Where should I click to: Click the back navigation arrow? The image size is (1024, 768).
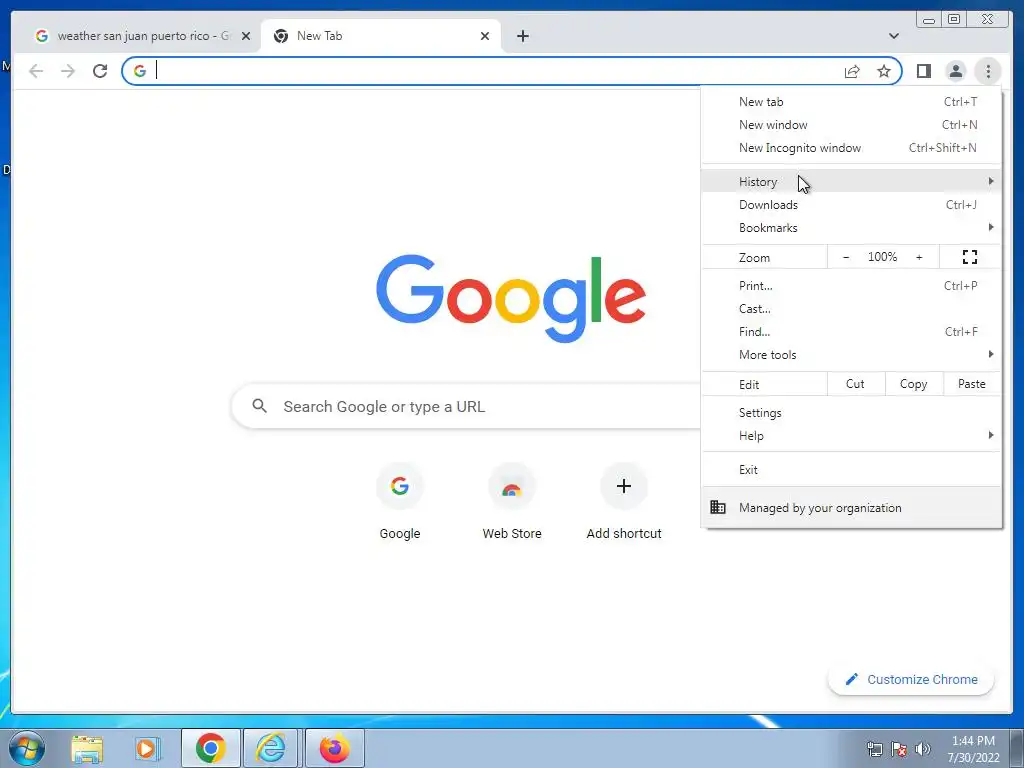click(36, 71)
